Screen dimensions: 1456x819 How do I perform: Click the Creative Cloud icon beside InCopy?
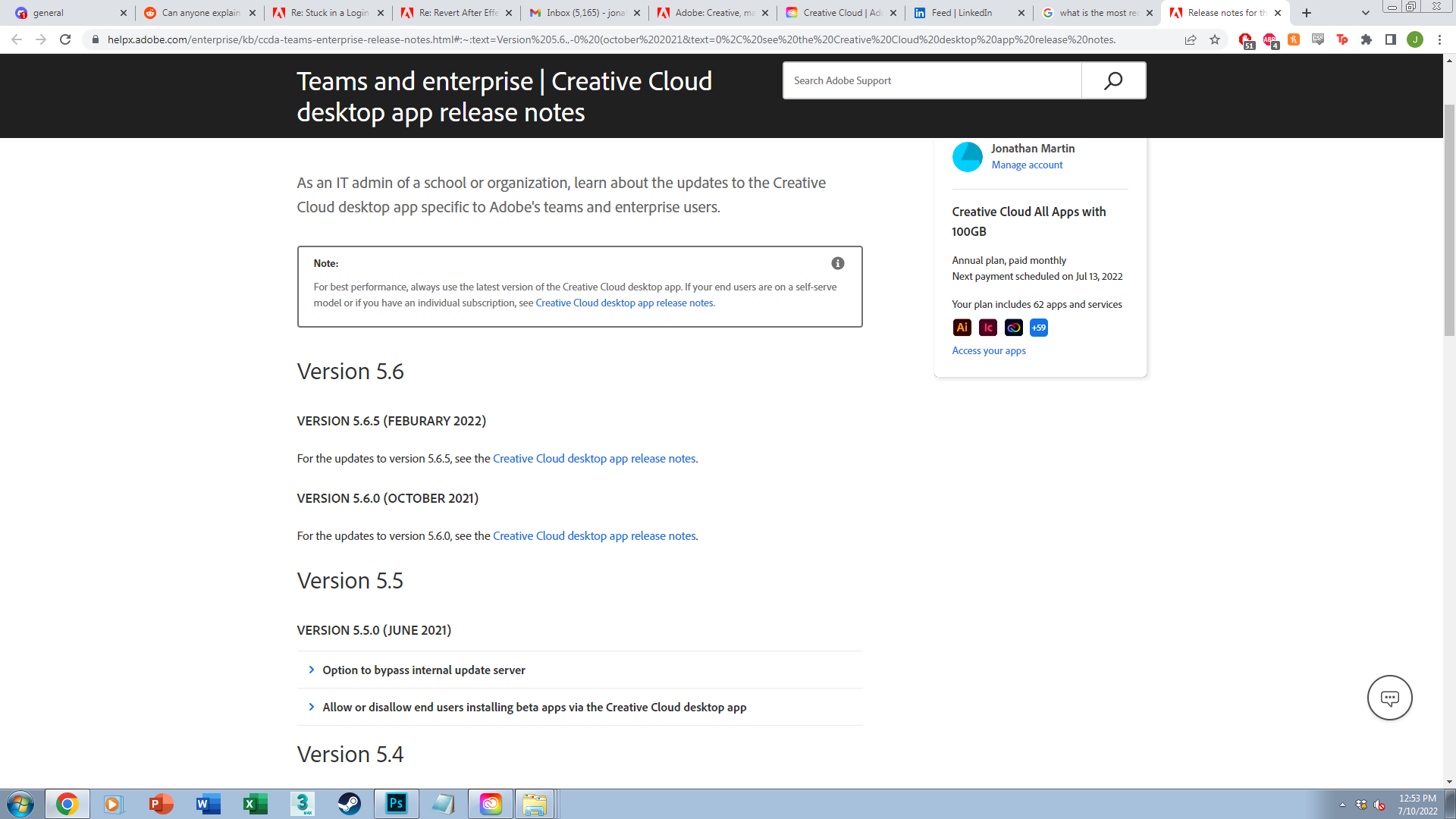point(1013,327)
